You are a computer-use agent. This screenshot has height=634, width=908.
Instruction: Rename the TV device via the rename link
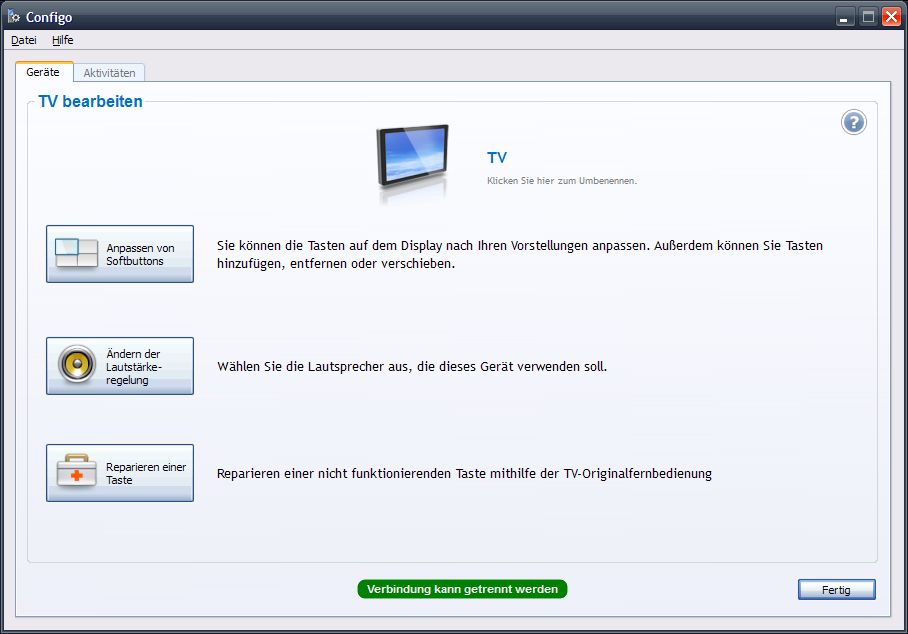pyautogui.click(x=562, y=179)
